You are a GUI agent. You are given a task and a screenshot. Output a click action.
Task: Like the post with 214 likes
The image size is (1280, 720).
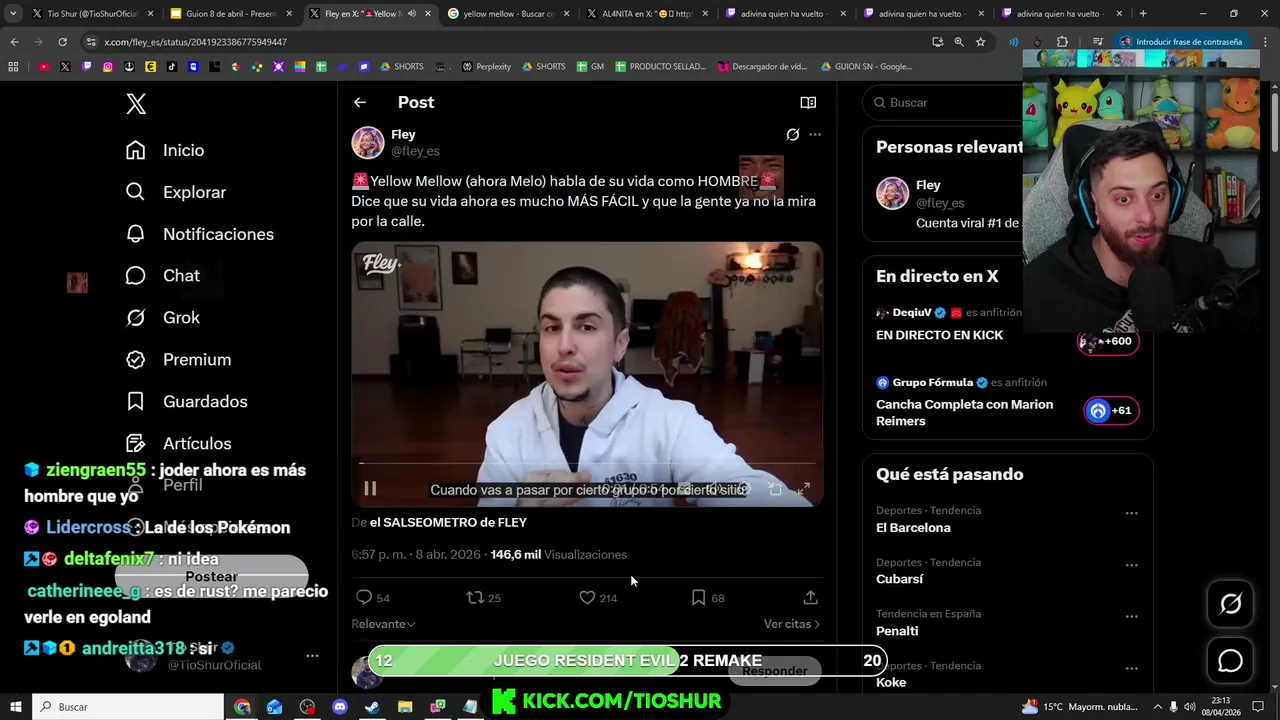coord(598,597)
